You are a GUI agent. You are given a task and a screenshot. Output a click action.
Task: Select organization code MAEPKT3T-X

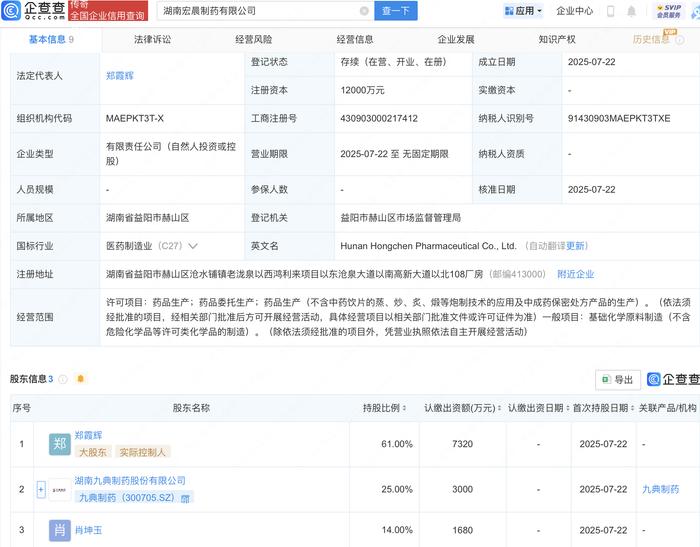click(x=135, y=118)
